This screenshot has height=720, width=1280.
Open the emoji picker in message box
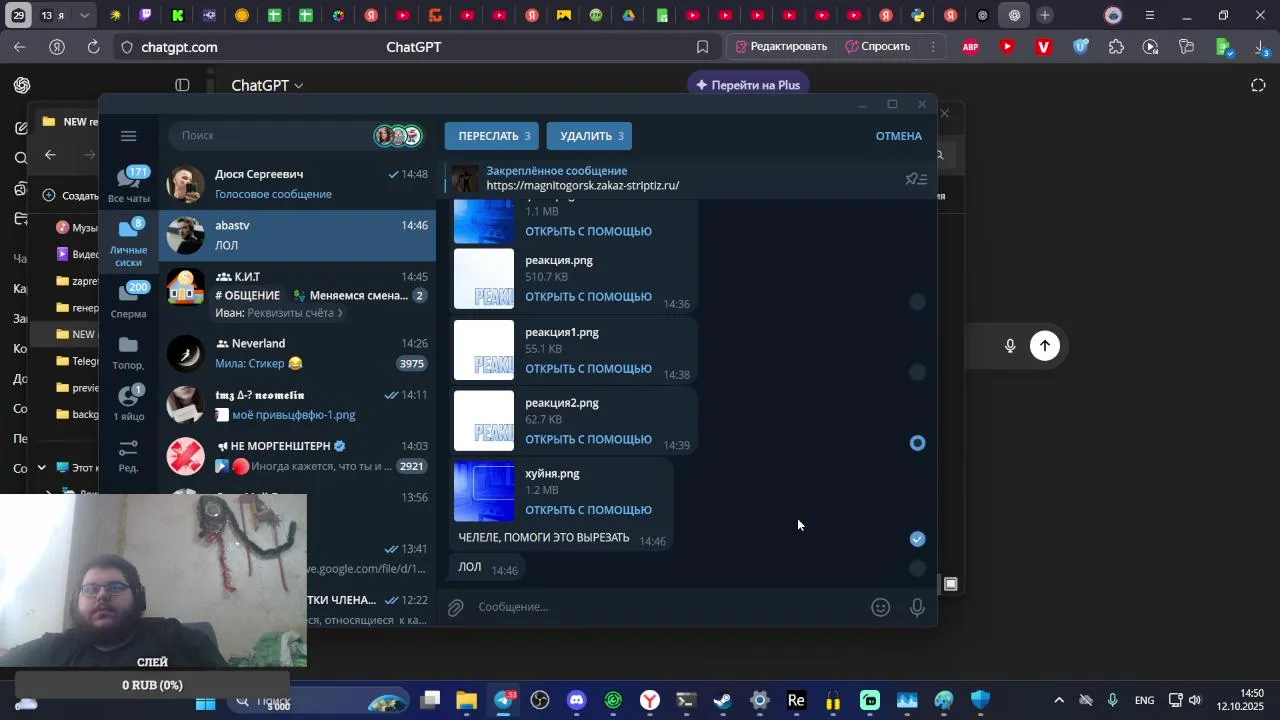(x=880, y=607)
